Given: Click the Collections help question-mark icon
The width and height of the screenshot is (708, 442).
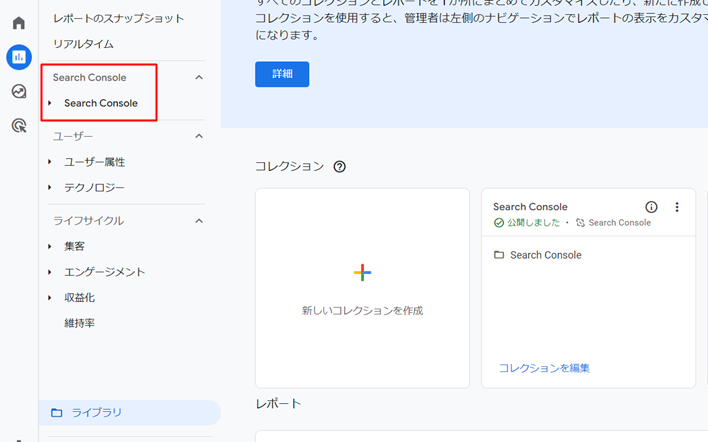Looking at the screenshot, I should (x=339, y=167).
